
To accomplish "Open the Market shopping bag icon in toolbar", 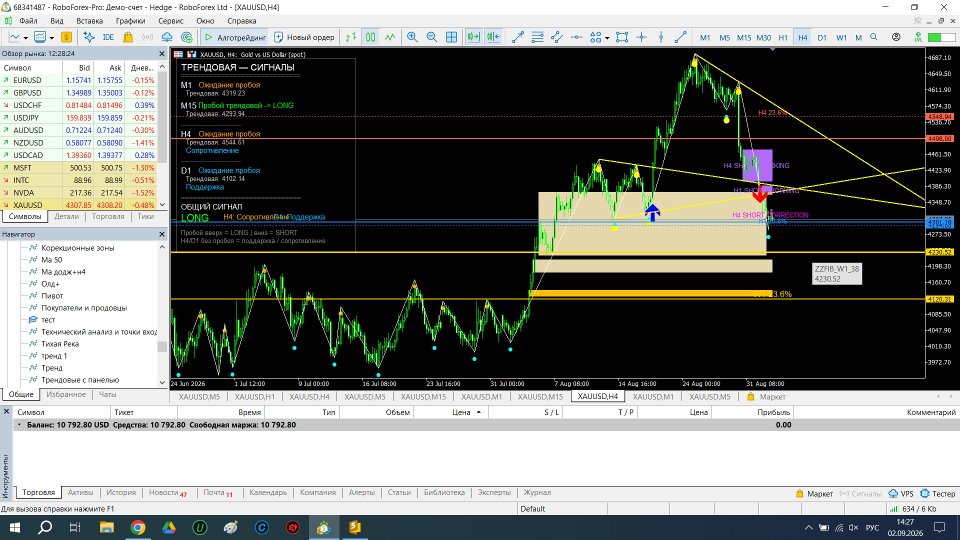I will 128,37.
